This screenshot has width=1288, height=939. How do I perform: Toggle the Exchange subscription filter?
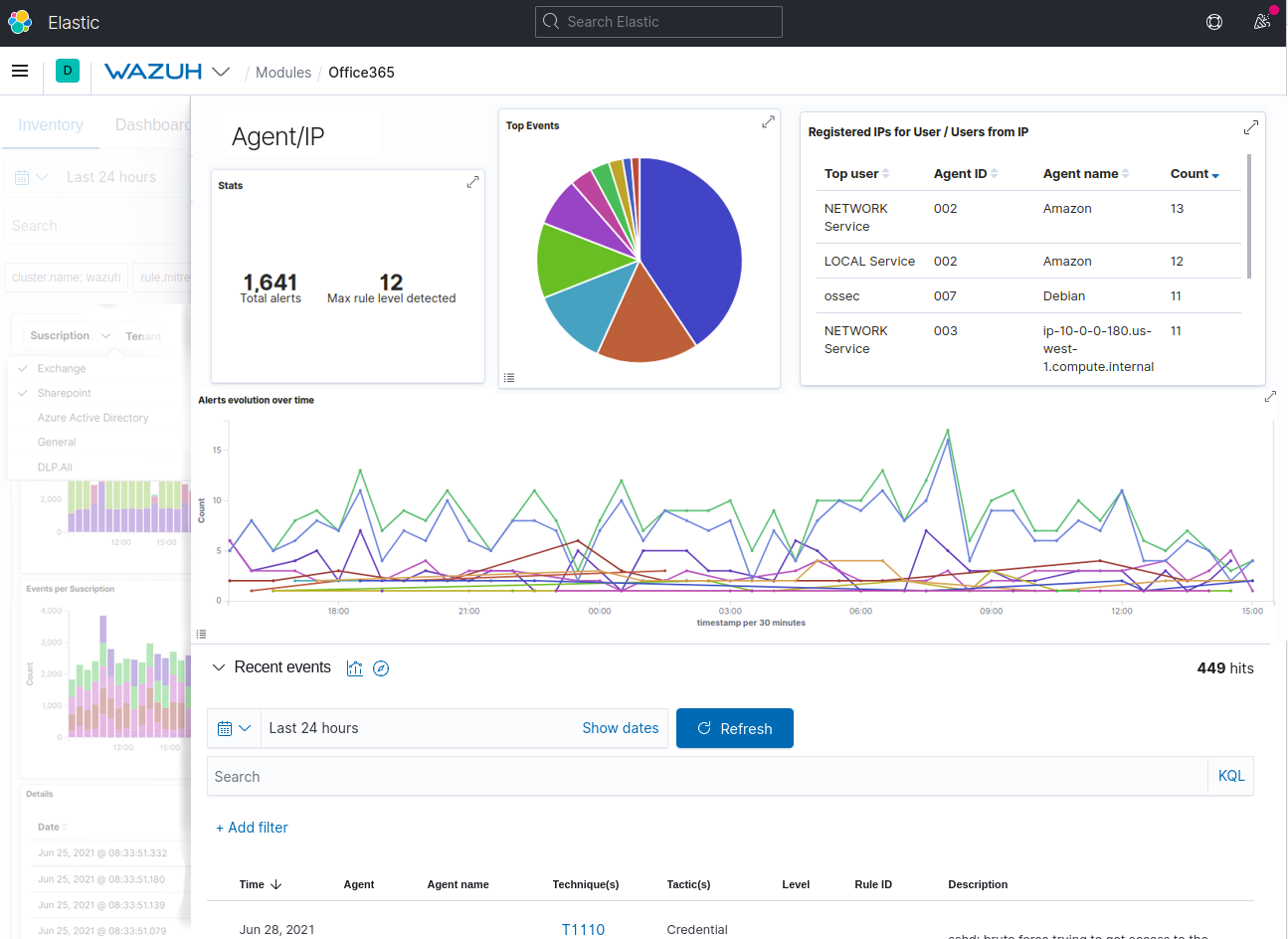pyautogui.click(x=60, y=368)
